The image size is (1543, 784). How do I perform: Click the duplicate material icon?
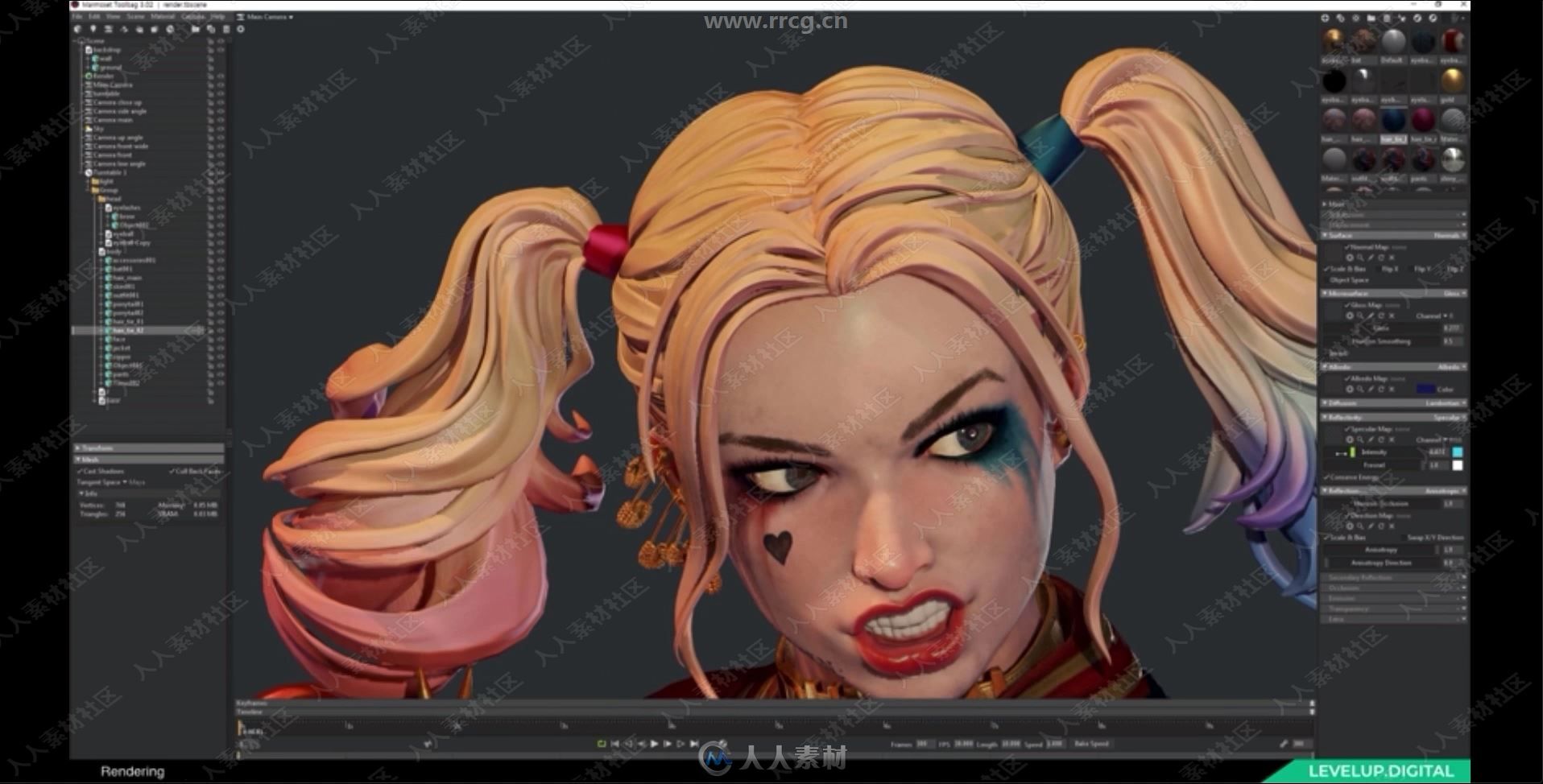[1340, 18]
